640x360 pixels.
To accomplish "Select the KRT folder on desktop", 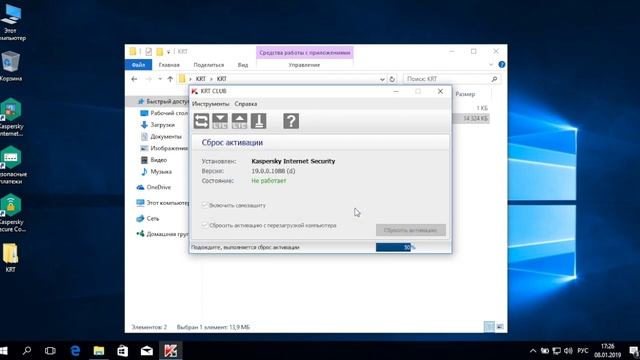I will [11, 258].
